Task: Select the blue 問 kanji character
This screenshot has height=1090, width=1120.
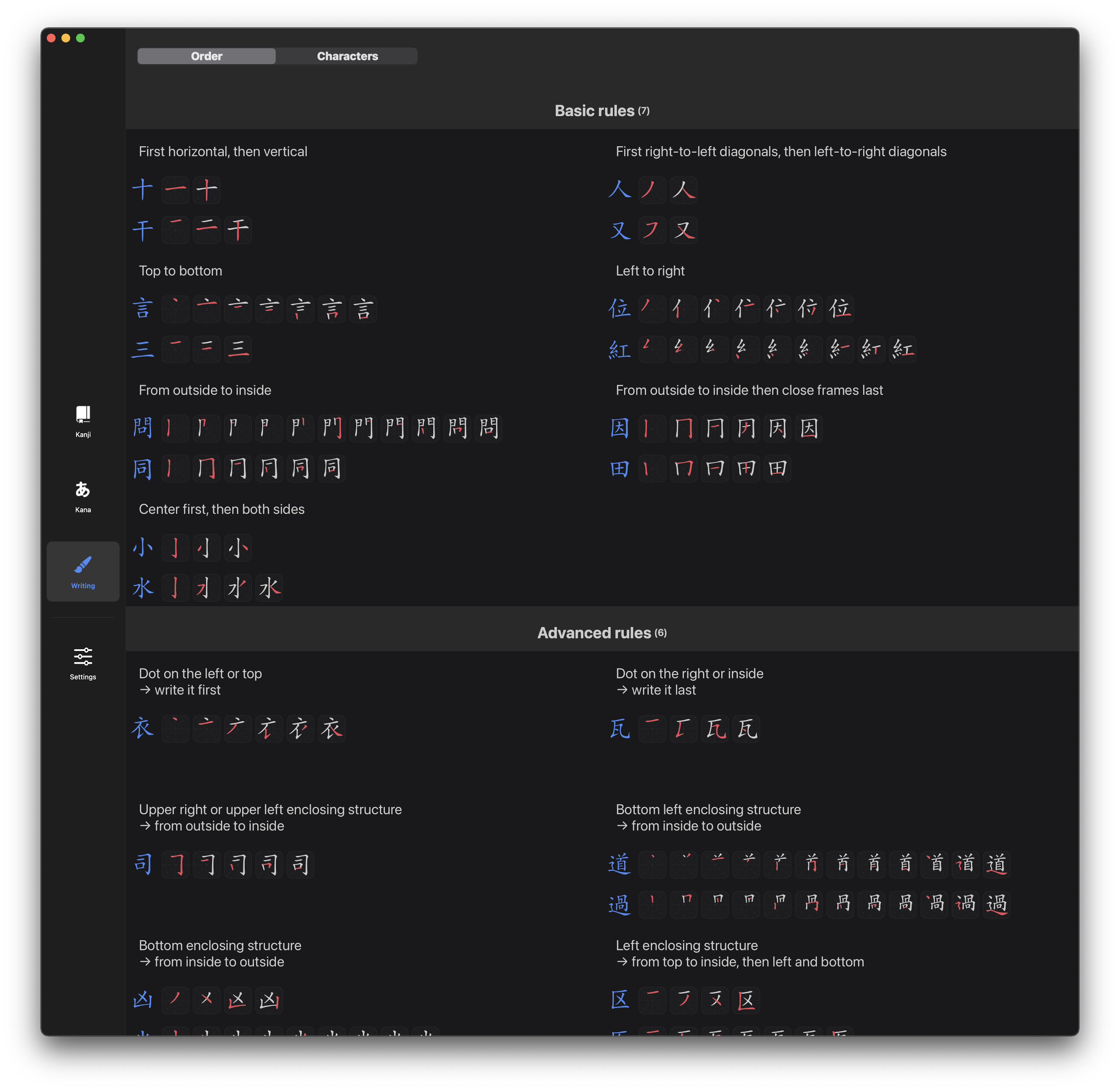Action: (x=143, y=428)
